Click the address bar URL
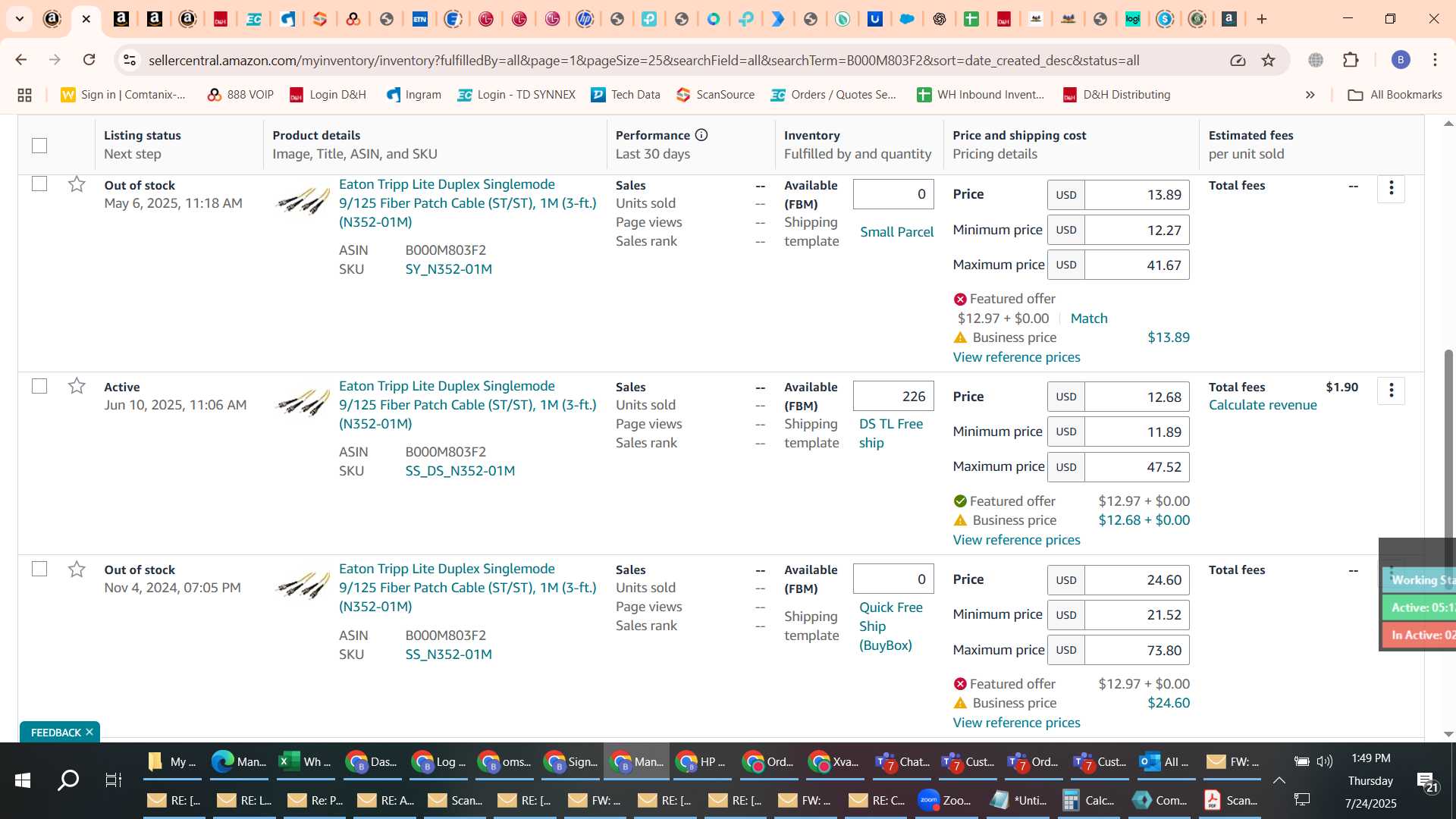Viewport: 1456px width, 819px height. coord(644,60)
